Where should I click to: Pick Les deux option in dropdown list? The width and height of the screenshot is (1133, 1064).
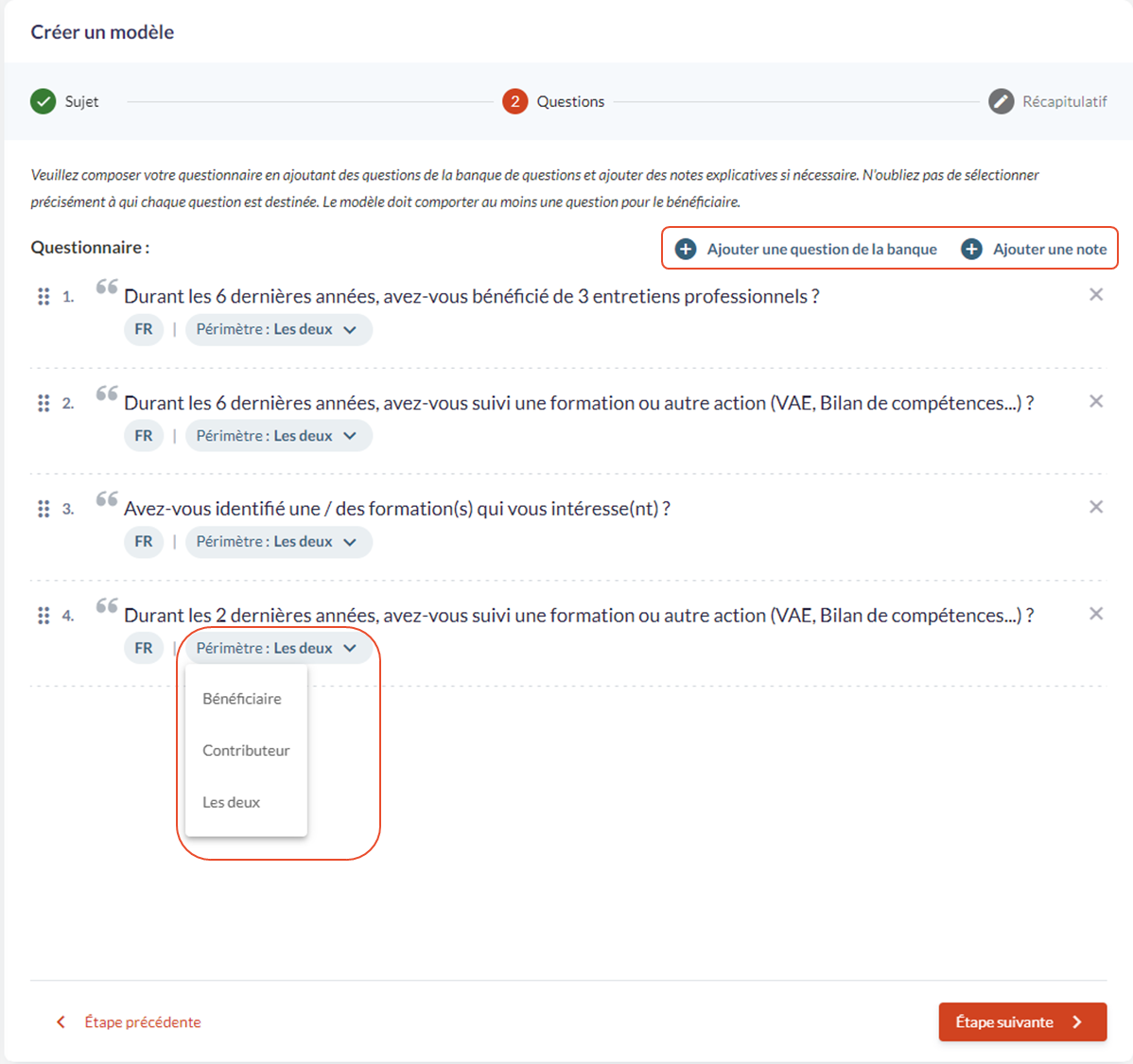tap(232, 802)
